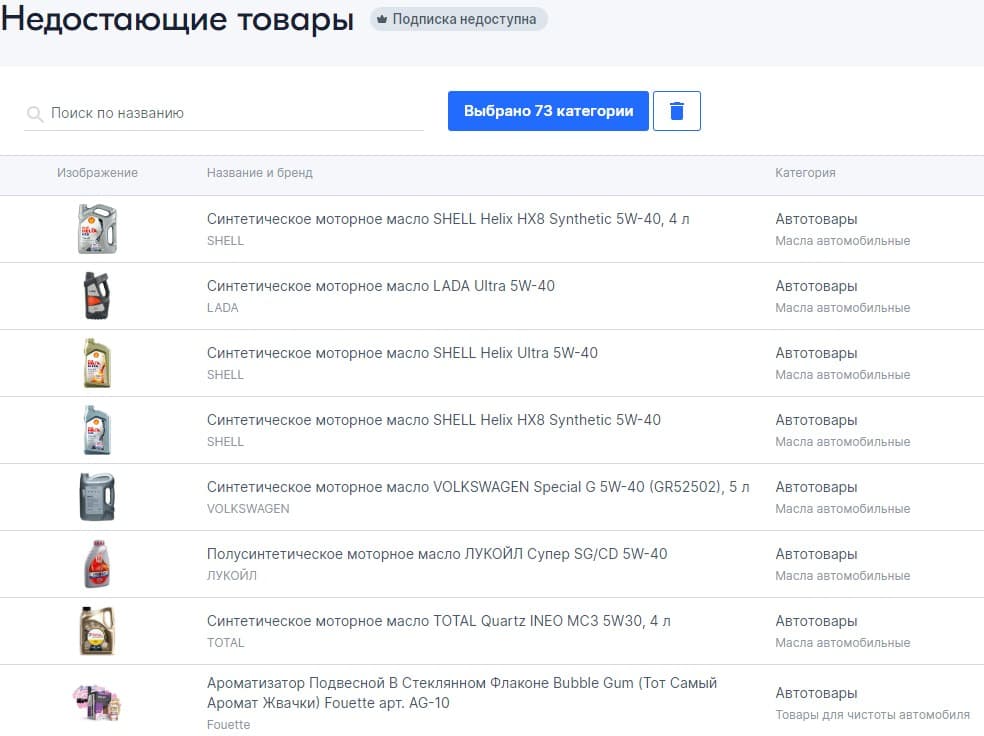Click product name 'SHELL Helix Ultra 5W-40'
Screen dimensions: 984x736
(402, 353)
